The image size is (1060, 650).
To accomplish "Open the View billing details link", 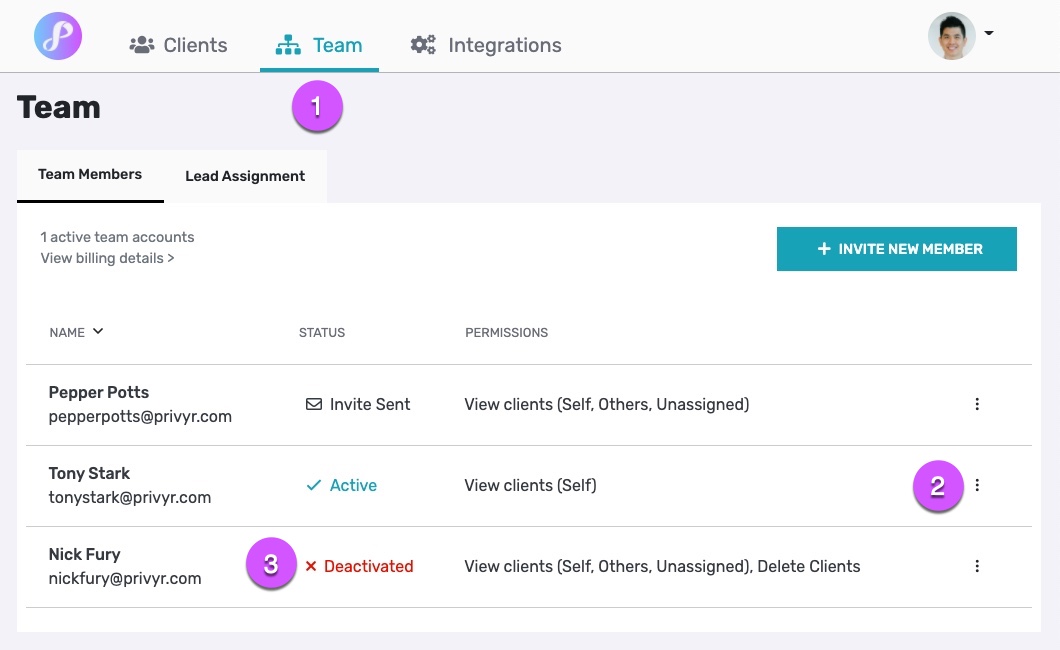I will 106,257.
